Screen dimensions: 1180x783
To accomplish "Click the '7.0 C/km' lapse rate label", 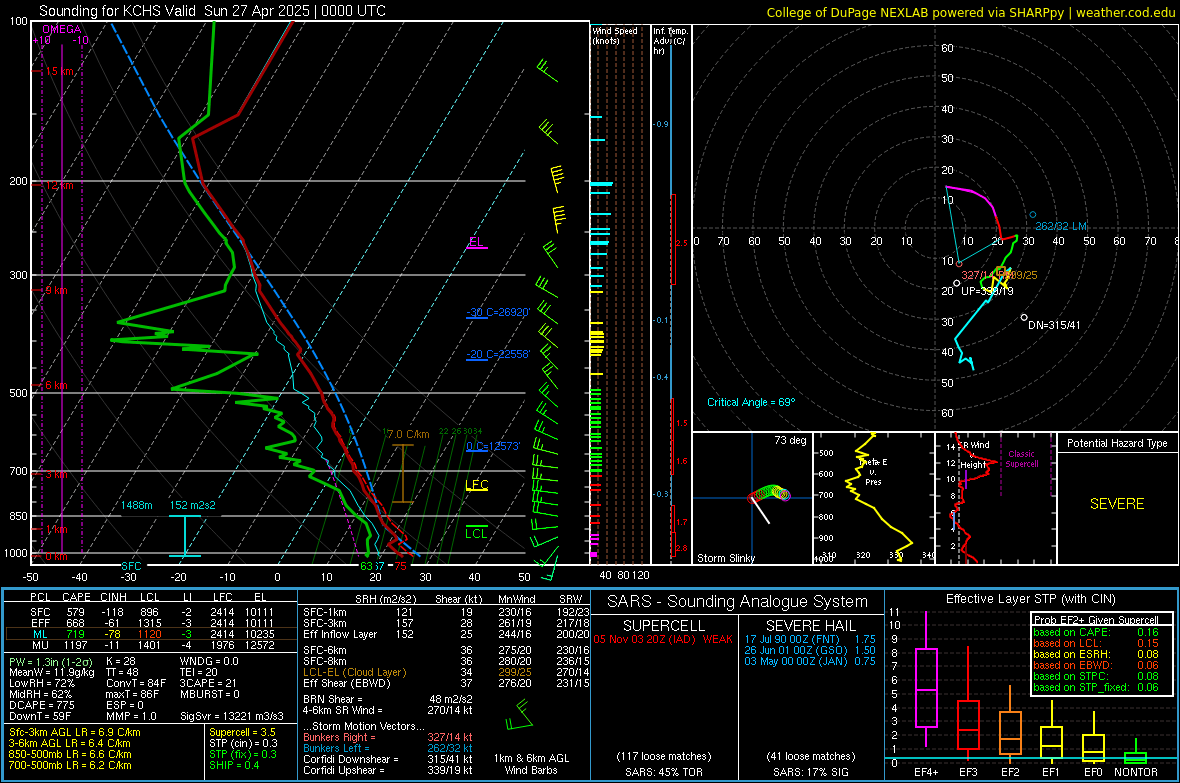I will click(408, 434).
